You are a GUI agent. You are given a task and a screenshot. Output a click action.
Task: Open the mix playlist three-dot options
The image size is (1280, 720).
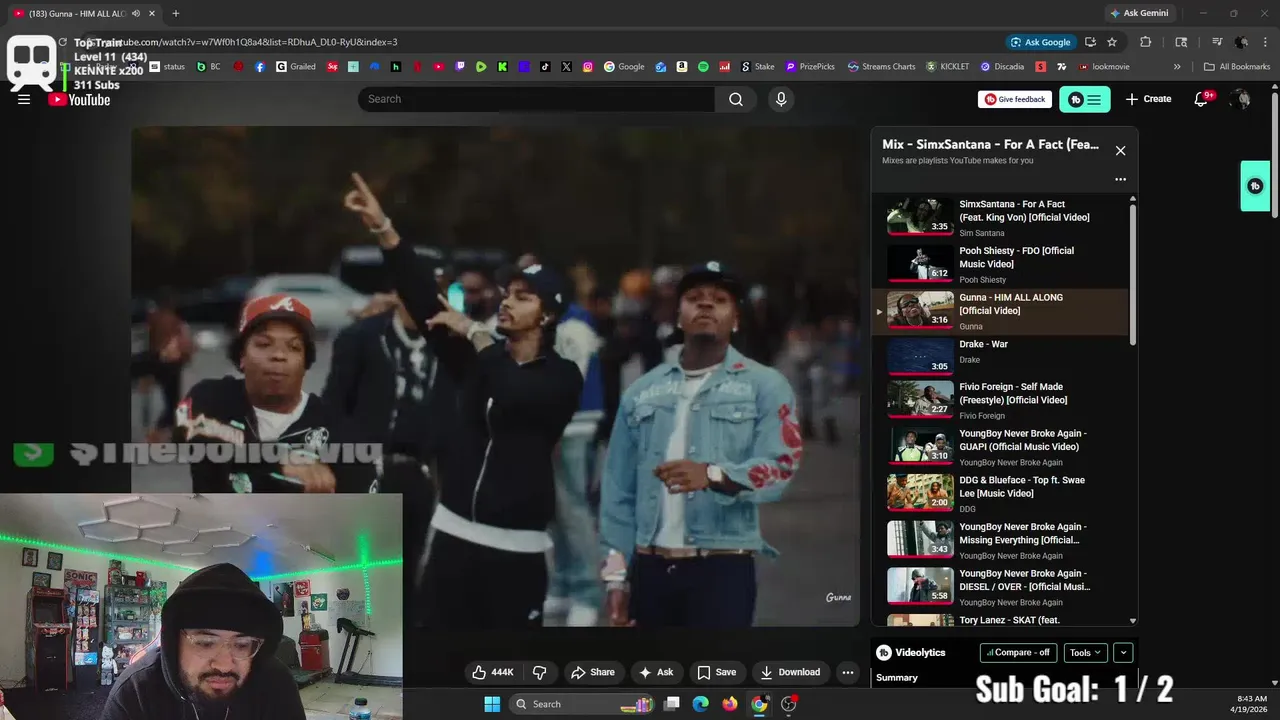pos(1120,180)
